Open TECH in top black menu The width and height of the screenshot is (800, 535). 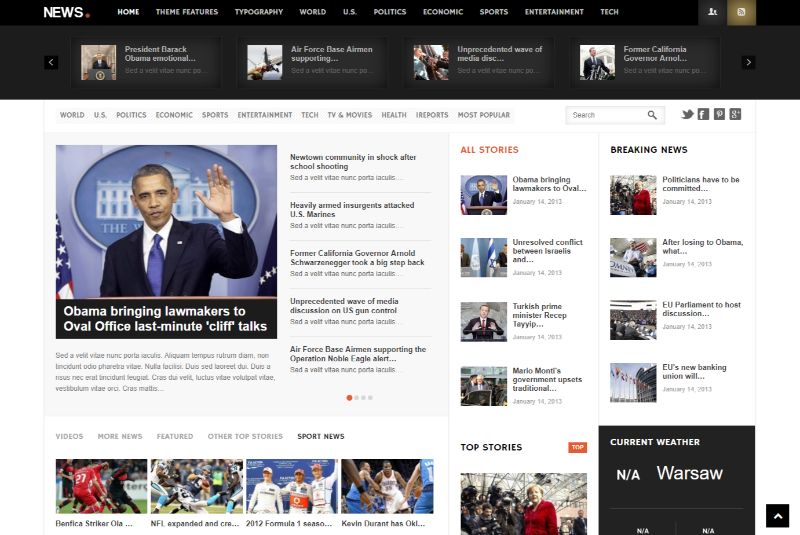pos(609,12)
